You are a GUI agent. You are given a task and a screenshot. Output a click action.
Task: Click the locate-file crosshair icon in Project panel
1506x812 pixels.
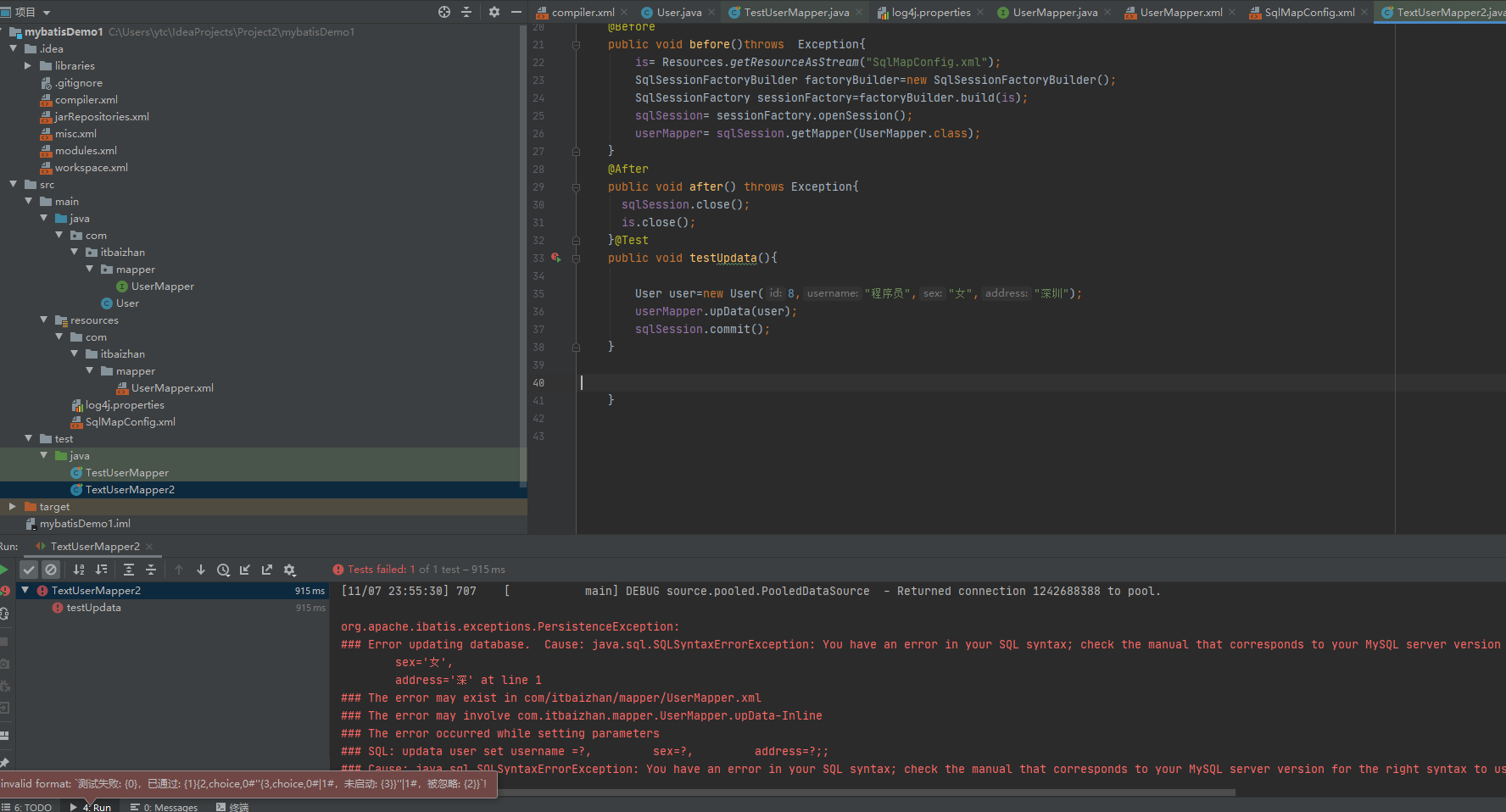443,12
